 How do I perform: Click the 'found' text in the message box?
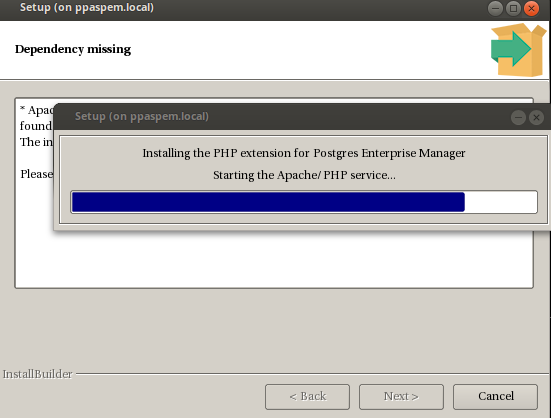tap(36, 126)
